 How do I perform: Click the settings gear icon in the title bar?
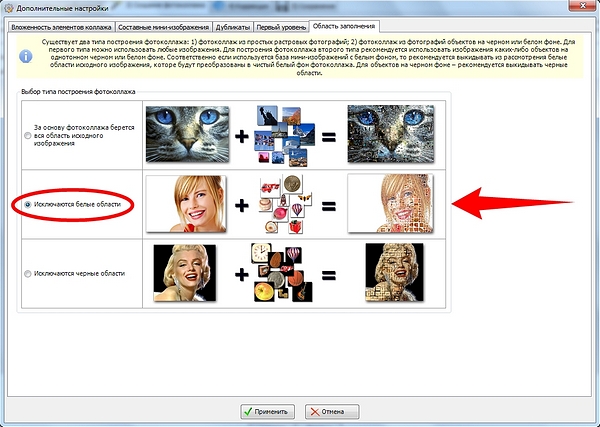point(8,8)
